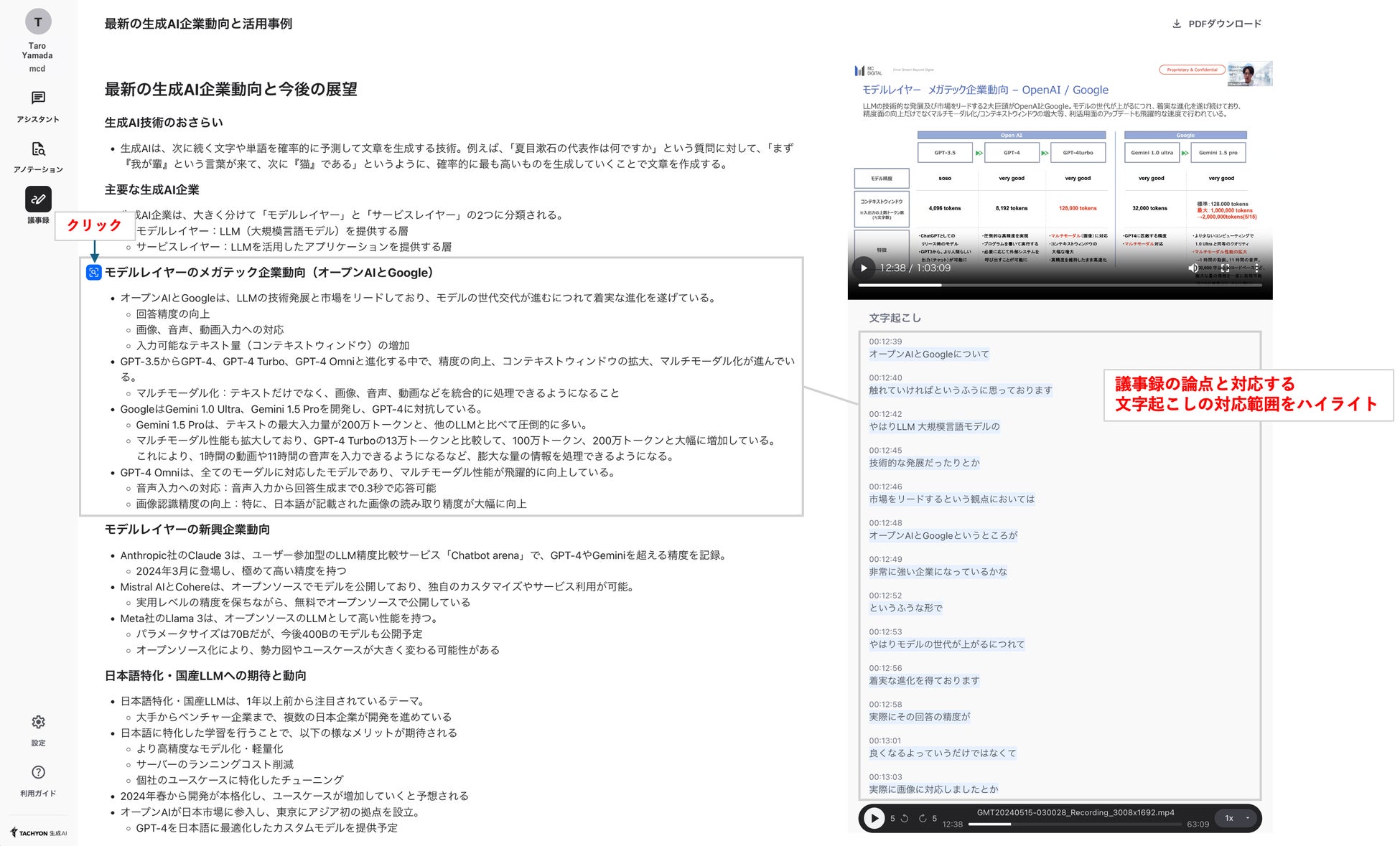
Task: Click the Taro Yamada avatar
Action: click(x=38, y=22)
